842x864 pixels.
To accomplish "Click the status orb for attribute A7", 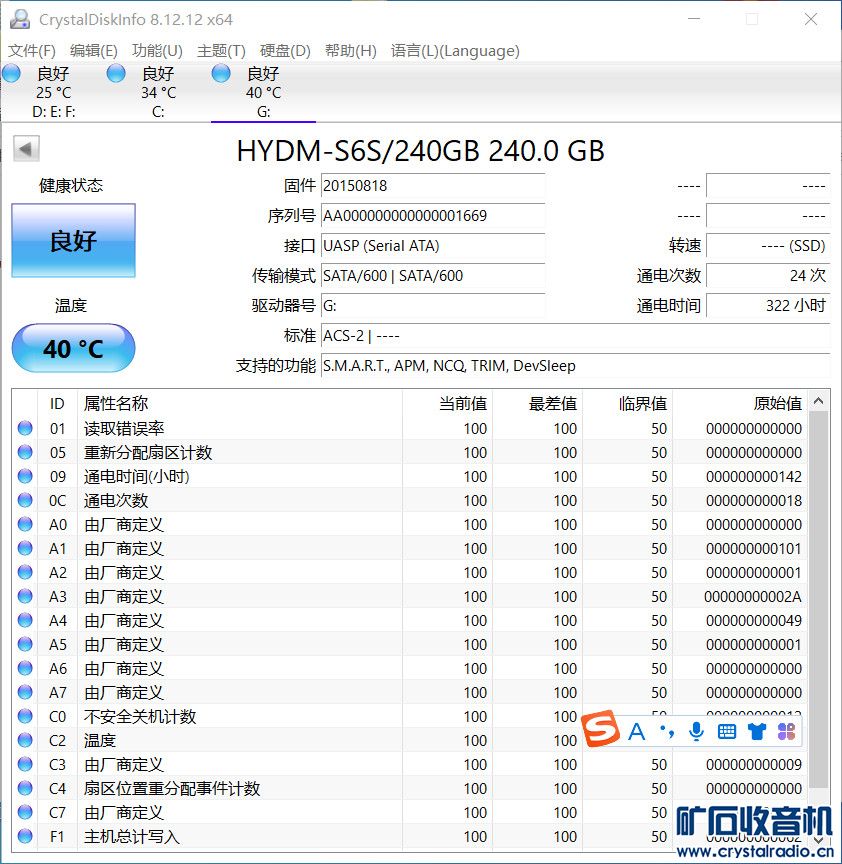I will pyautogui.click(x=25, y=692).
